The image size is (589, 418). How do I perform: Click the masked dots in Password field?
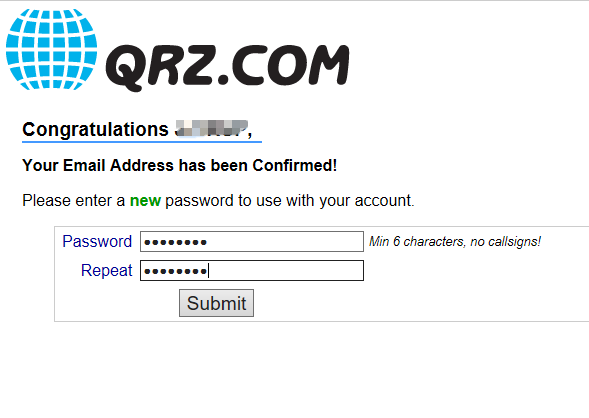[x=175, y=242]
